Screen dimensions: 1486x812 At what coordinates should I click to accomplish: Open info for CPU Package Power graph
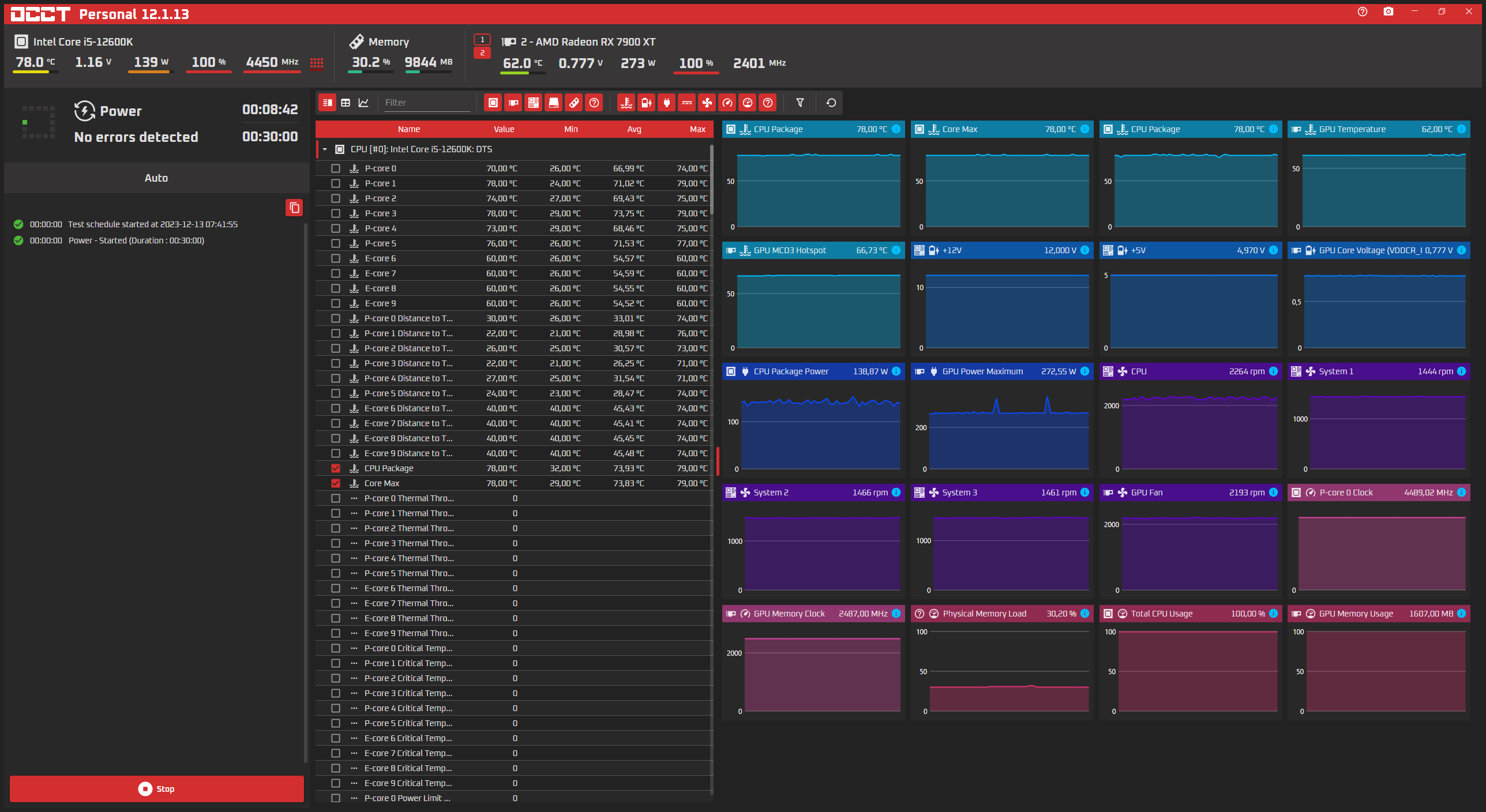coord(896,371)
